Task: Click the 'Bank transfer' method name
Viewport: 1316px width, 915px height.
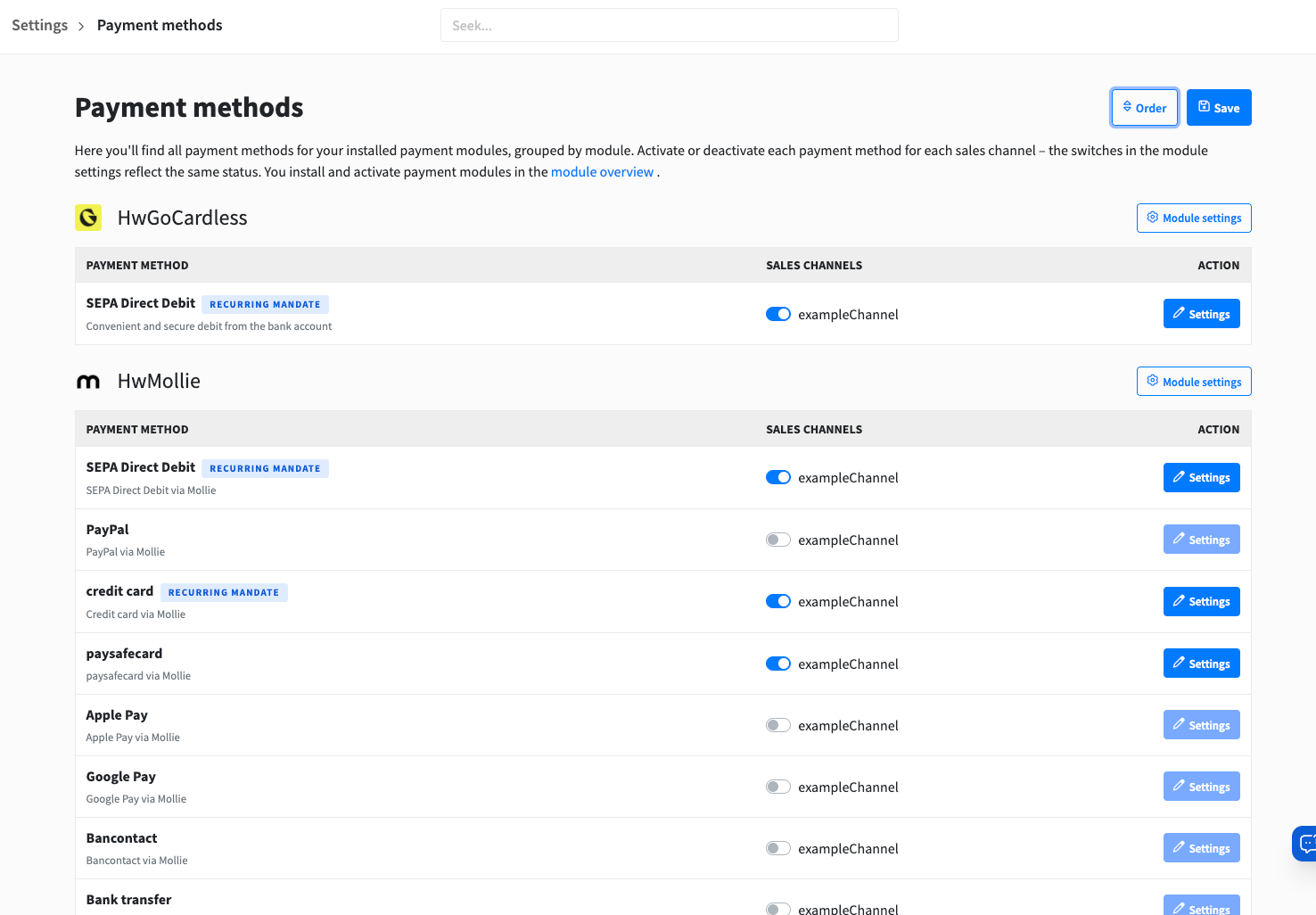Action: coord(128,900)
